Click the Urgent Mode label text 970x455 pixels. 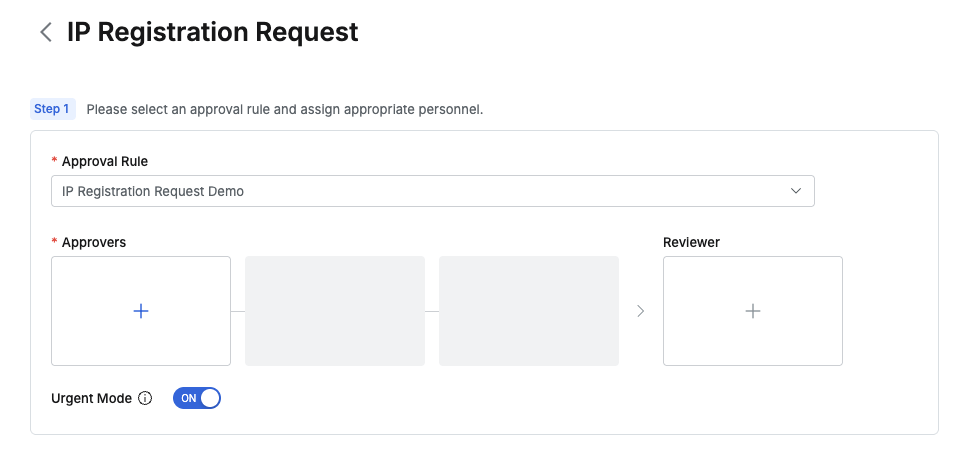[91, 398]
